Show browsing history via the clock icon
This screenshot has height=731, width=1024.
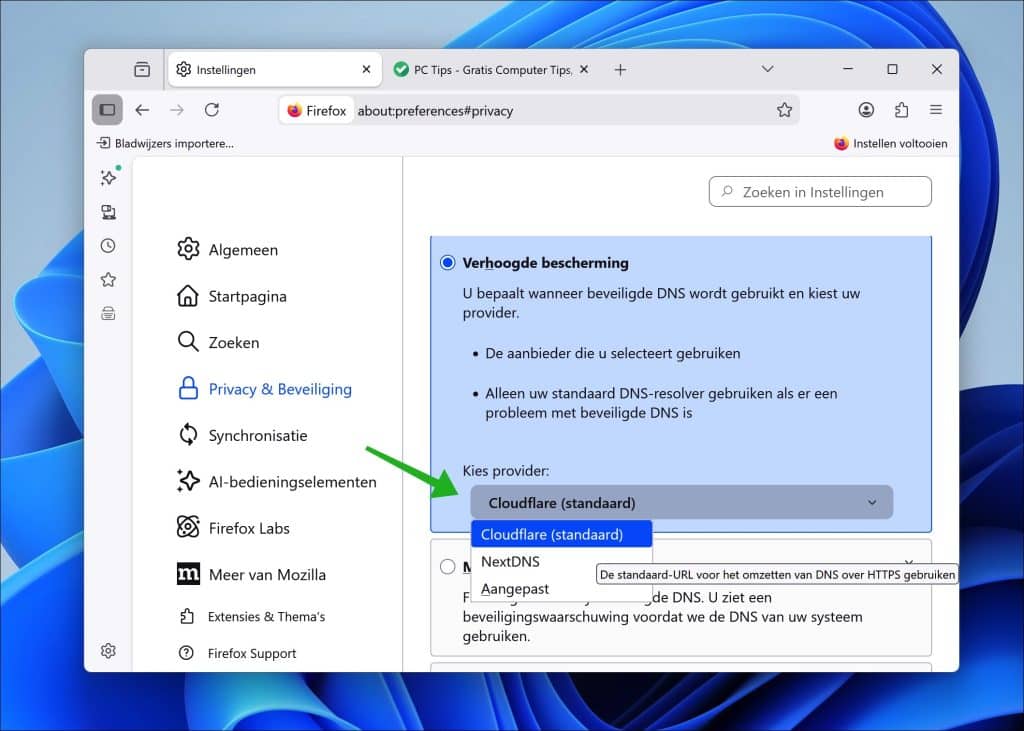(107, 245)
